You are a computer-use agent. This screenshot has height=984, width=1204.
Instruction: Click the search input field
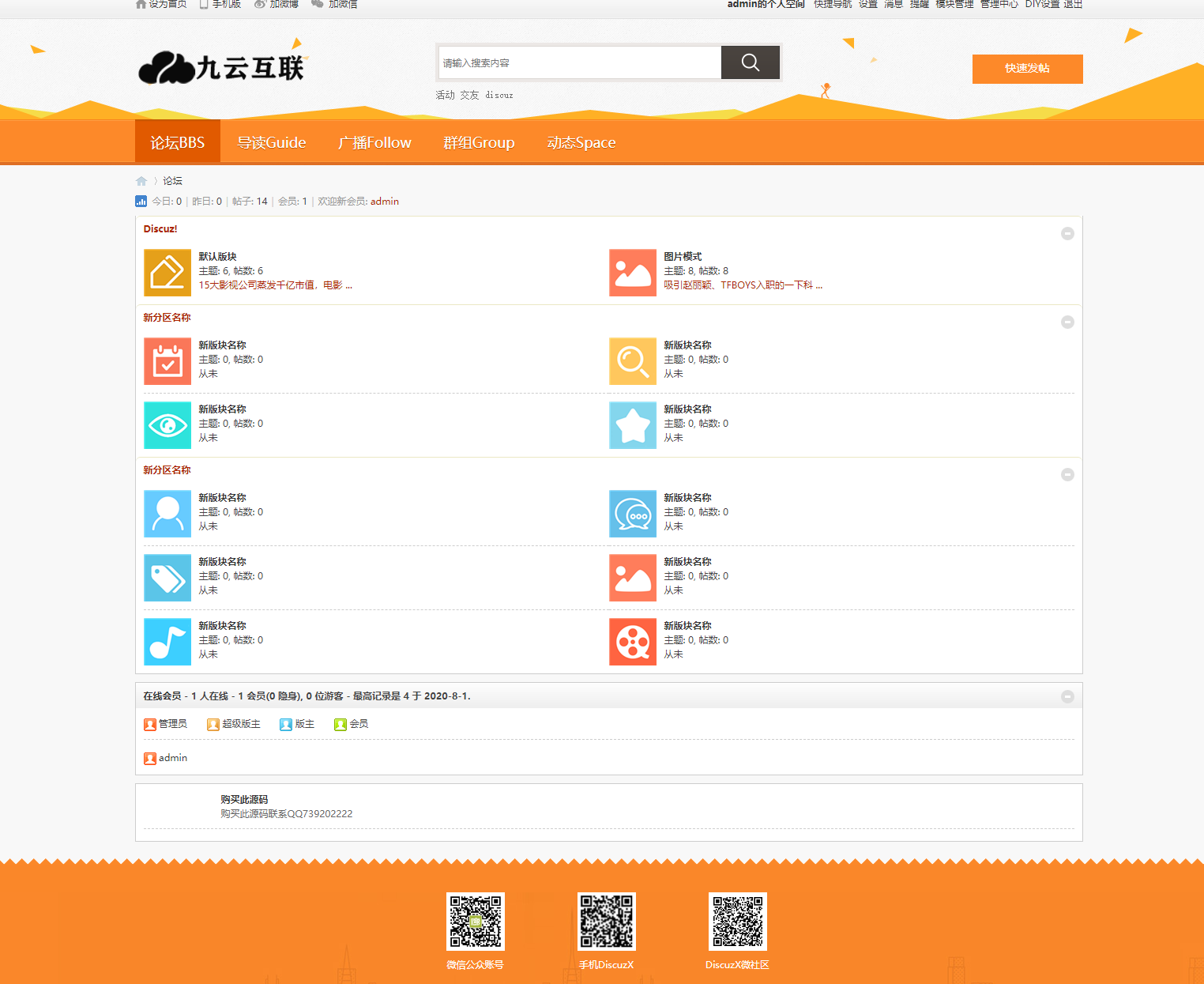(579, 63)
